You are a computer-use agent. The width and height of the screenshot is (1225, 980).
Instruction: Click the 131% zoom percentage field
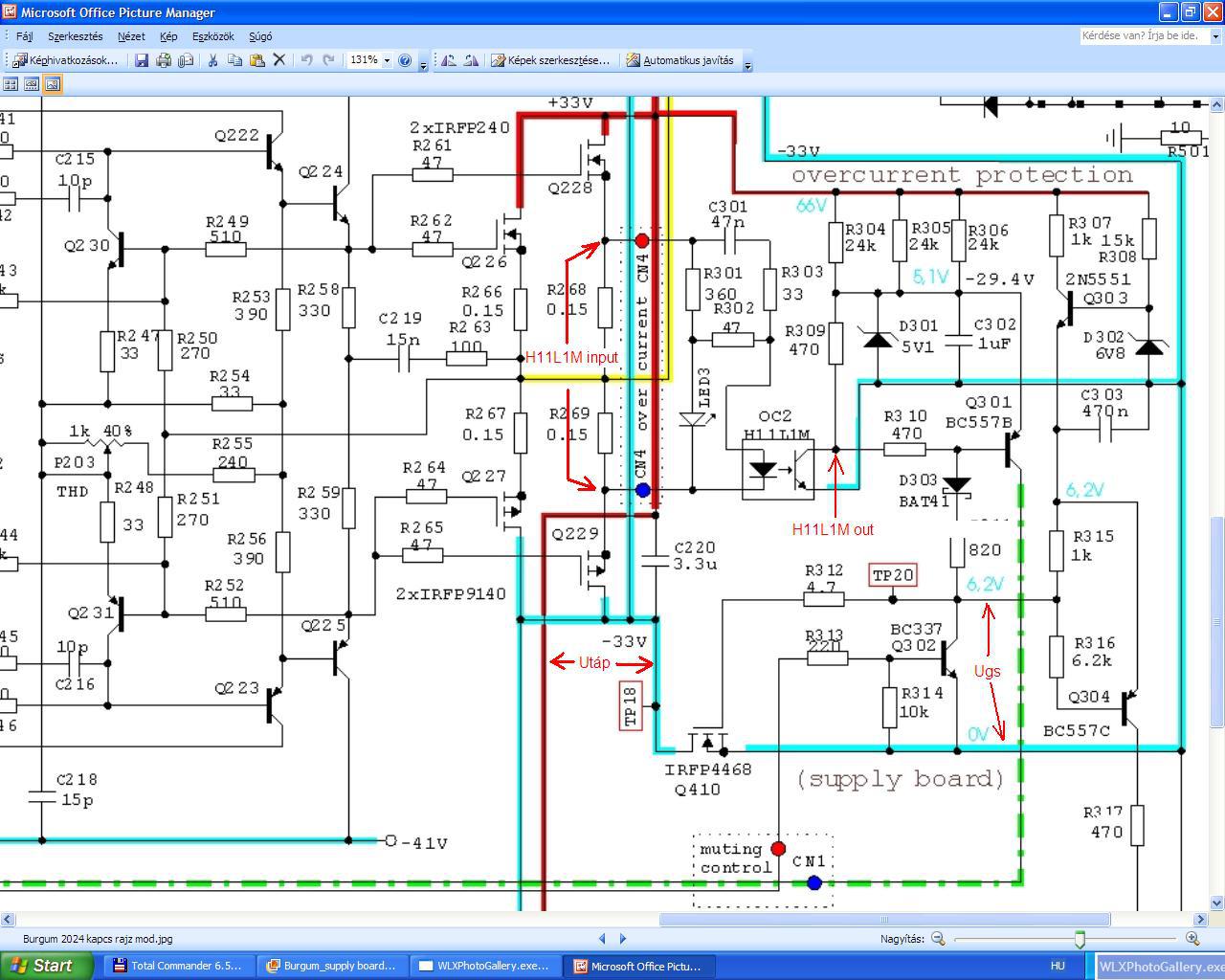pyautogui.click(x=364, y=60)
